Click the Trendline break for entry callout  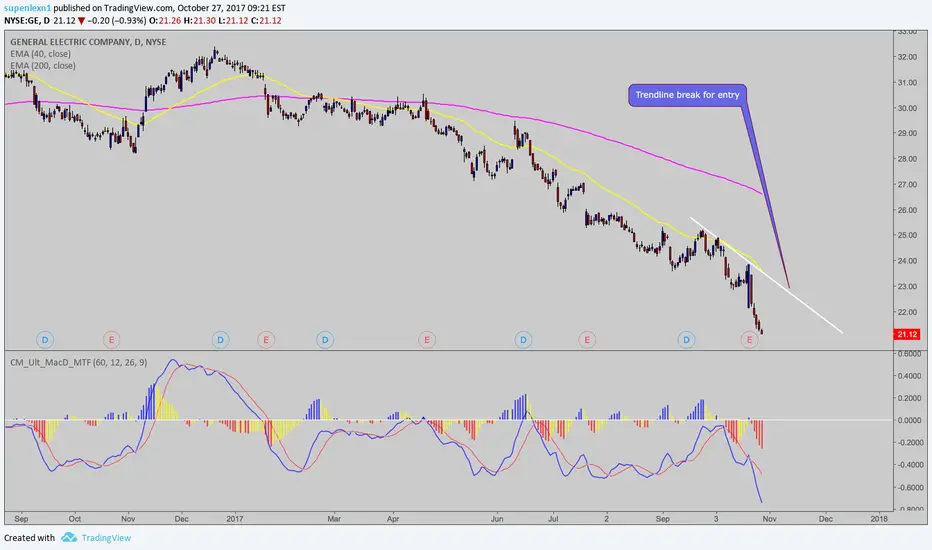pyautogui.click(x=687, y=95)
